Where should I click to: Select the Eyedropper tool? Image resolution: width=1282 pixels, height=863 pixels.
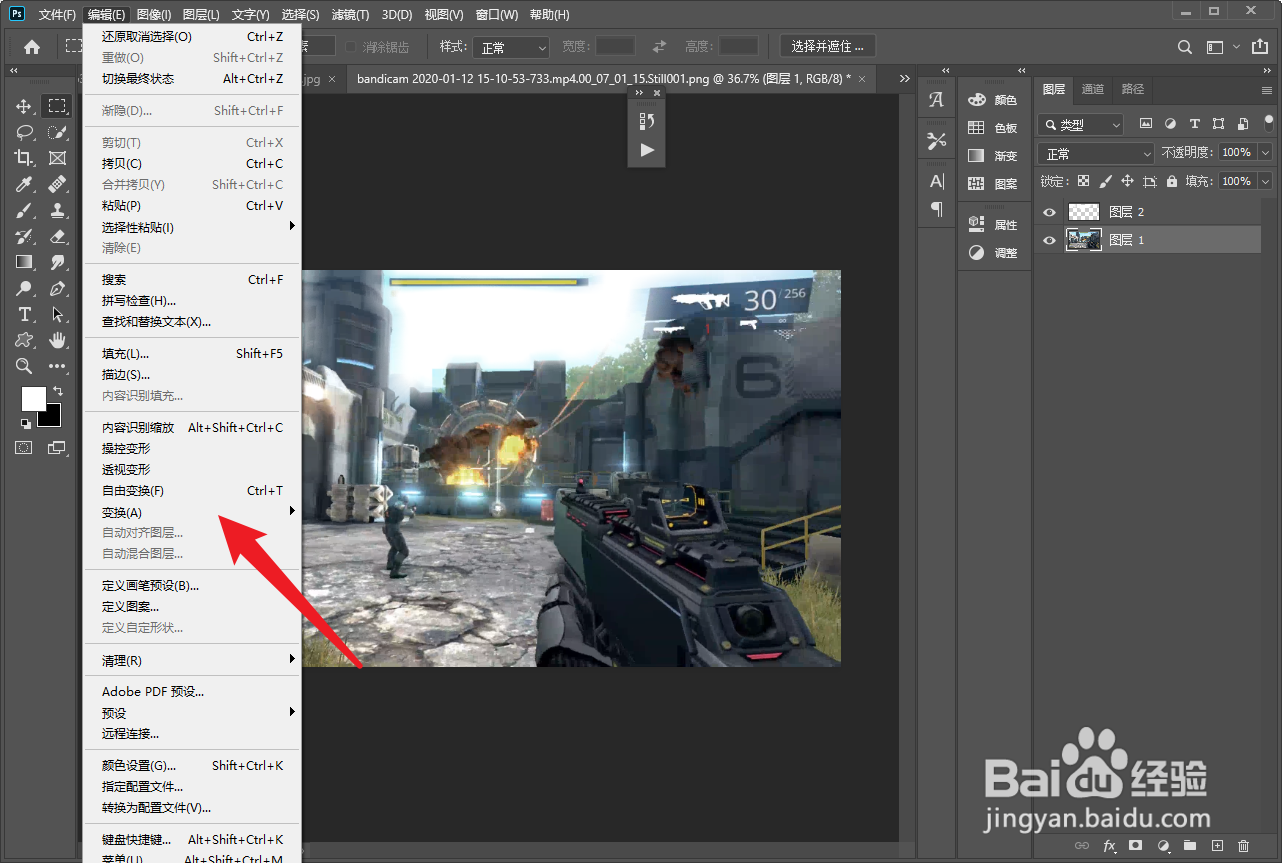[x=24, y=184]
